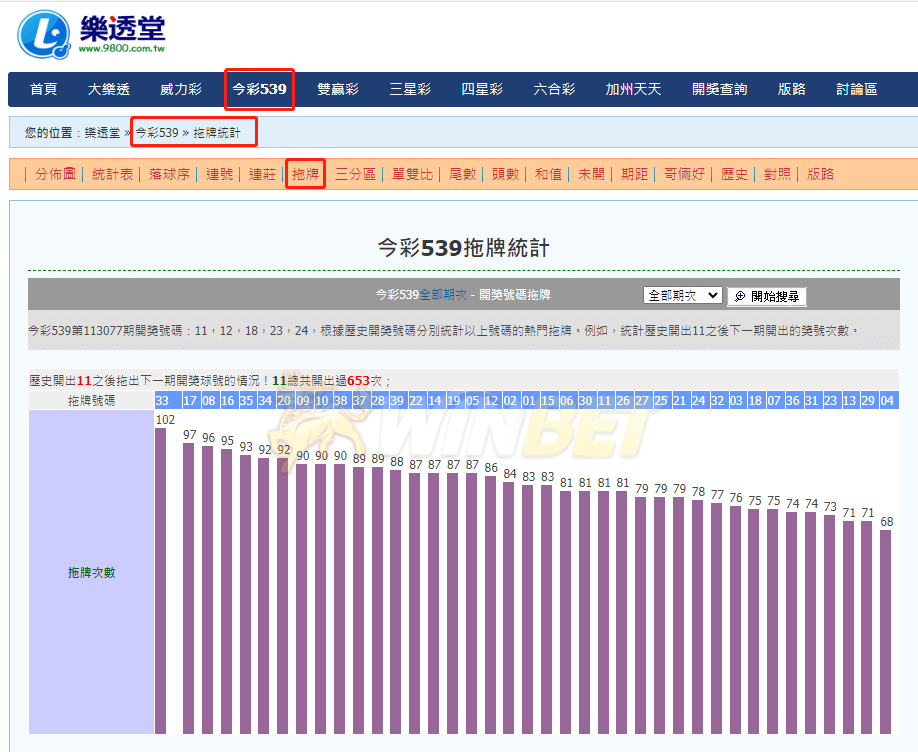Select 版路 in the blue navigation bar
918x752 pixels.
tap(792, 89)
